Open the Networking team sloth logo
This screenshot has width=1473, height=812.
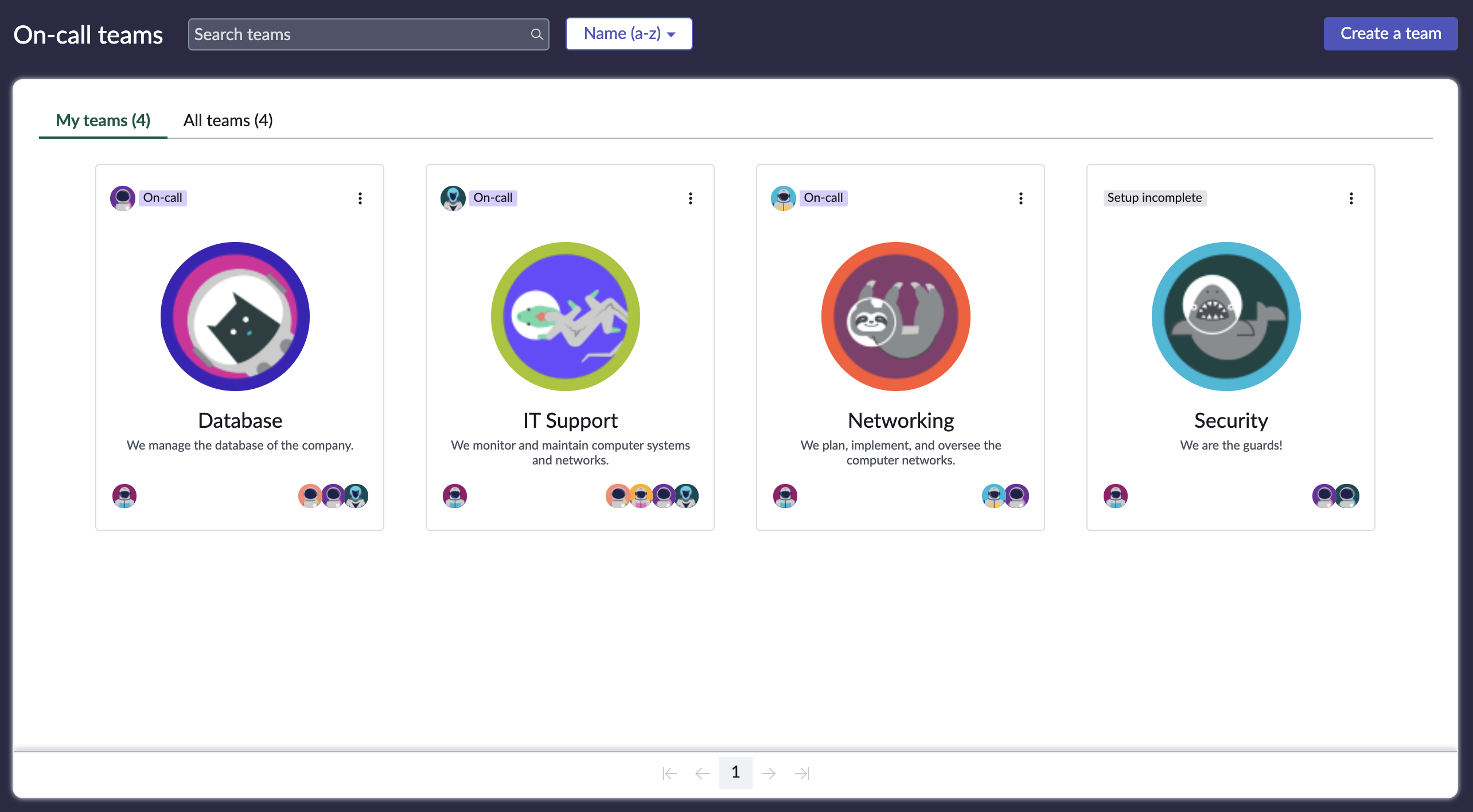click(x=896, y=317)
